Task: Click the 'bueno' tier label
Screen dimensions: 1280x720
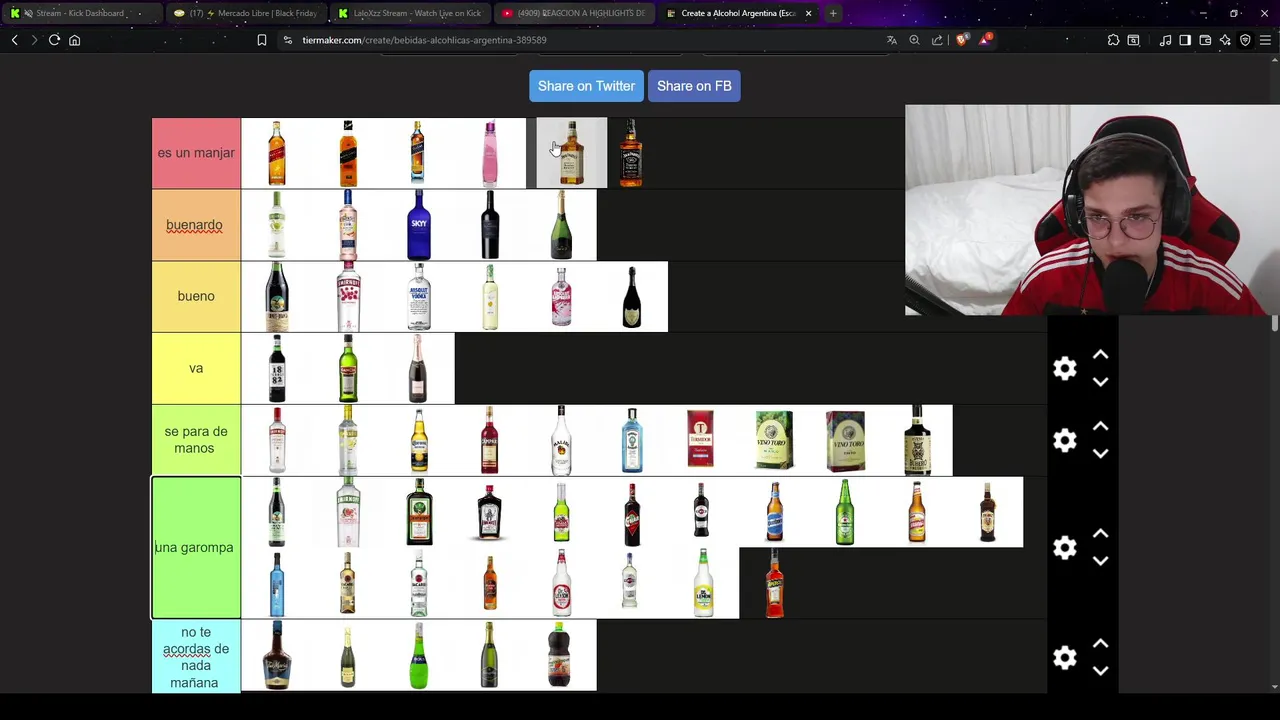Action: pos(196,296)
